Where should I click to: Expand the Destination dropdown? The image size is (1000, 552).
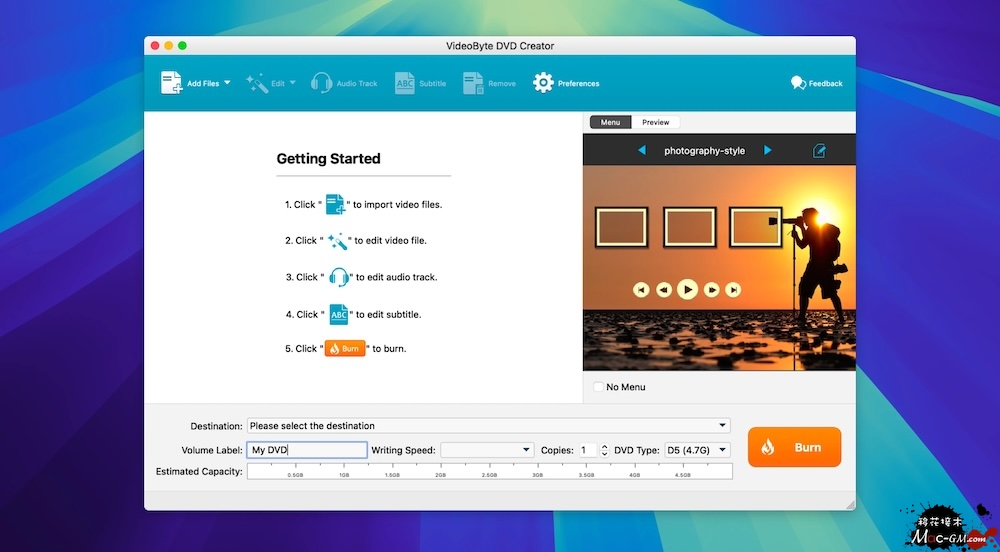pos(722,426)
